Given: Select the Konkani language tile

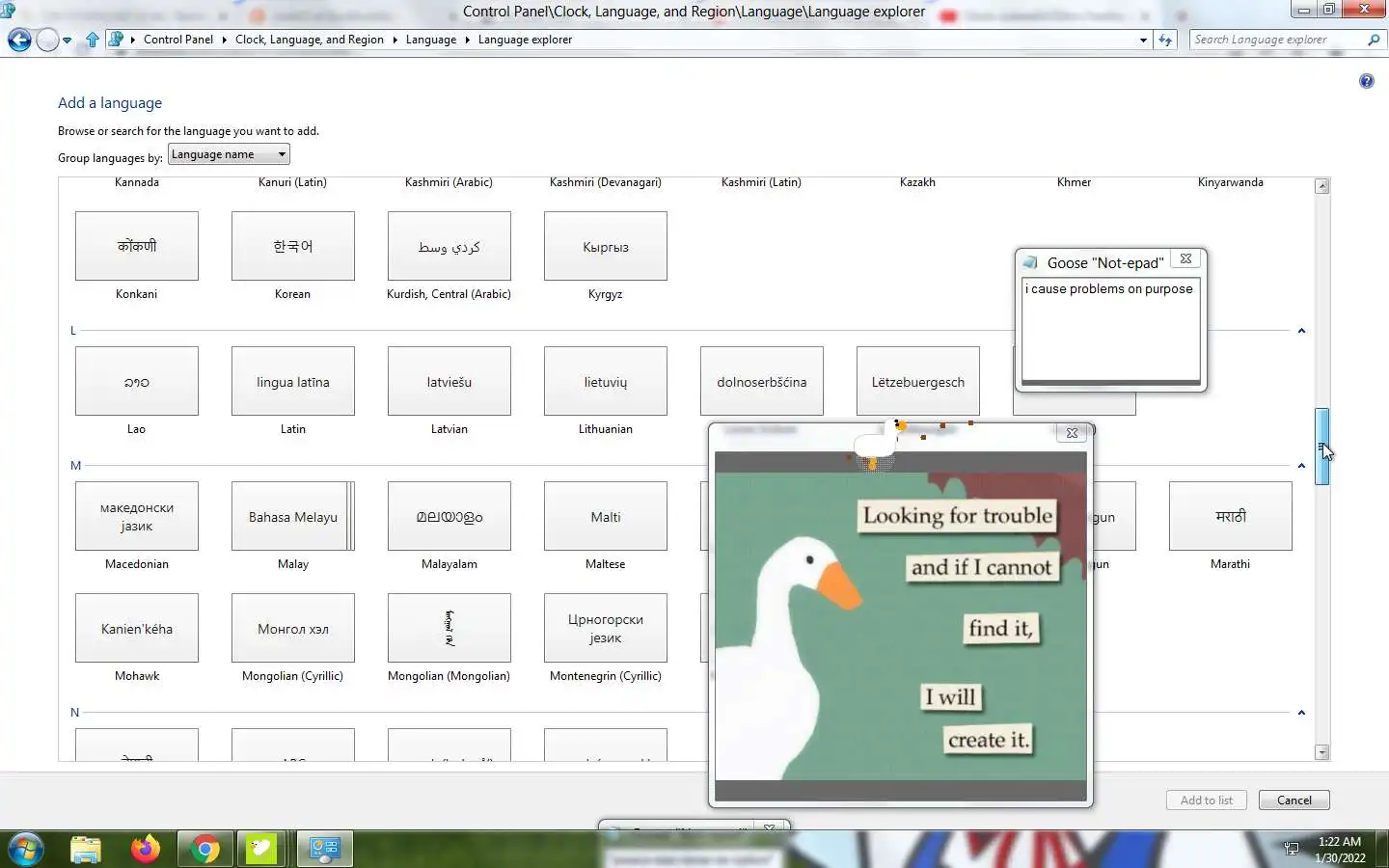Looking at the screenshot, I should tap(137, 246).
